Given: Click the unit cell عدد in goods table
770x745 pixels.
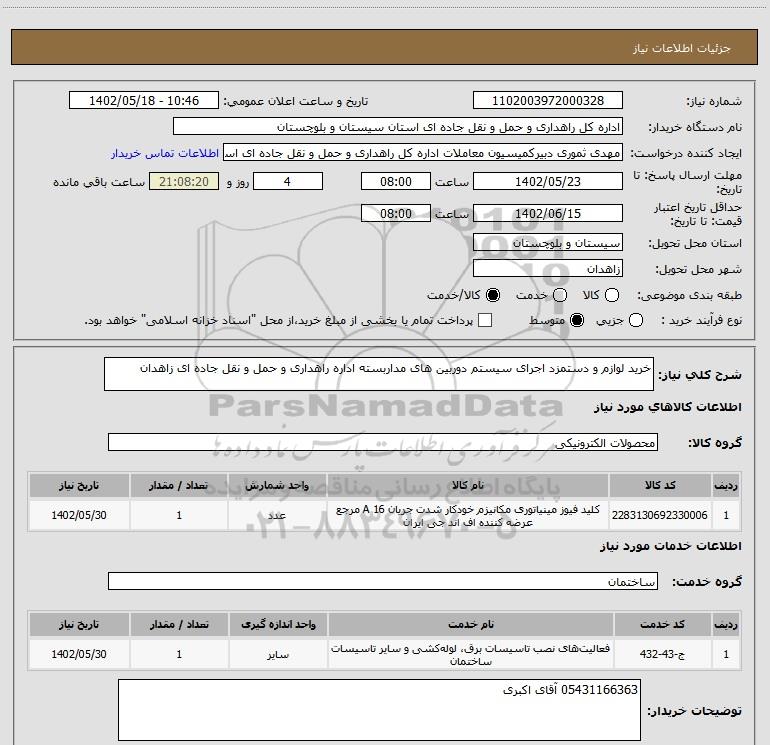Looking at the screenshot, I should 277,515.
